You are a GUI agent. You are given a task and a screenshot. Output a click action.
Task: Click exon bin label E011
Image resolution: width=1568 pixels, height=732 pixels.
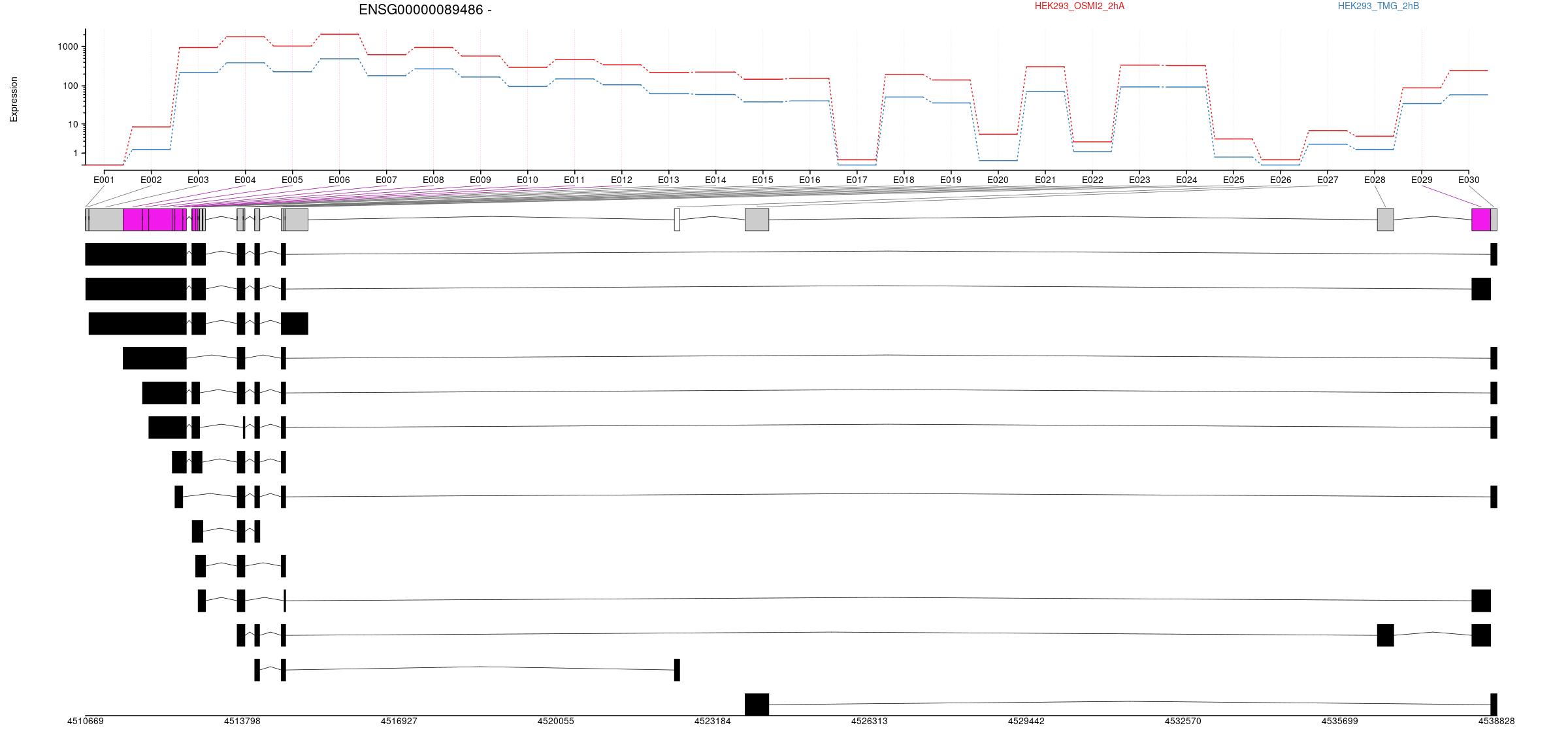(x=574, y=180)
